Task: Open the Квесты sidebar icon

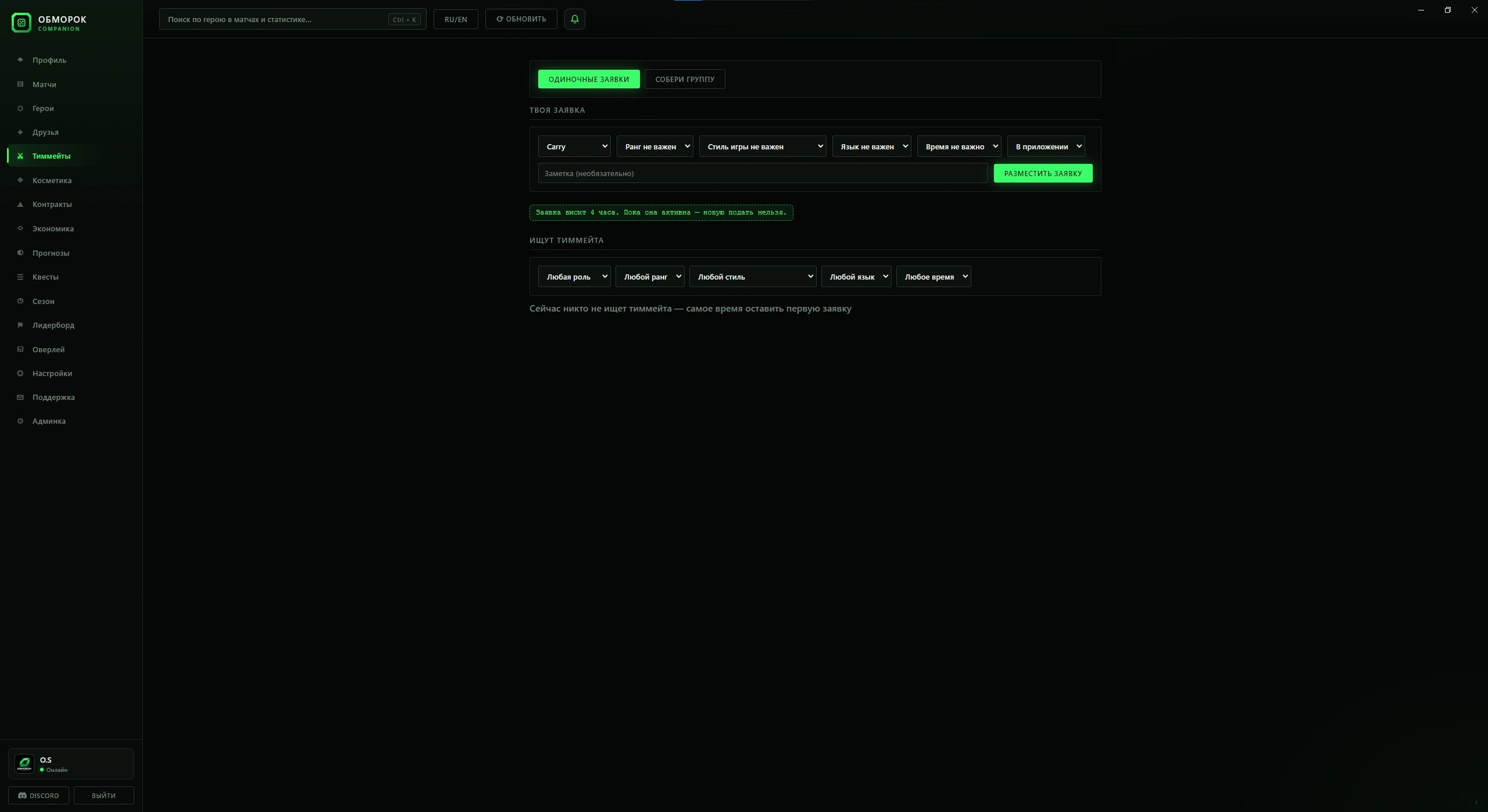Action: click(x=20, y=277)
